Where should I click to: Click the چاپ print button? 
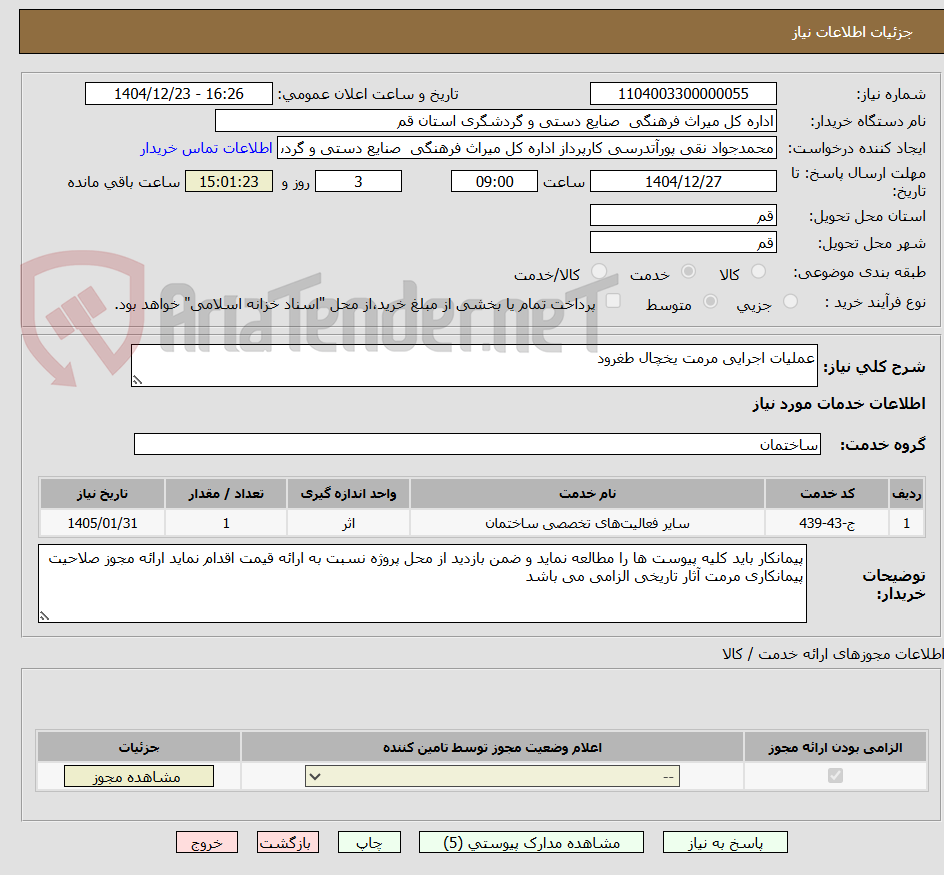point(369,842)
